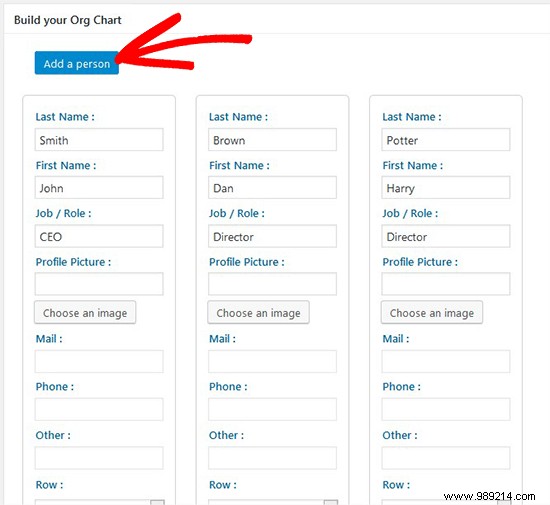Viewport: 550px width, 505px height.
Task: Edit the First Name field containing John
Action: pos(99,188)
